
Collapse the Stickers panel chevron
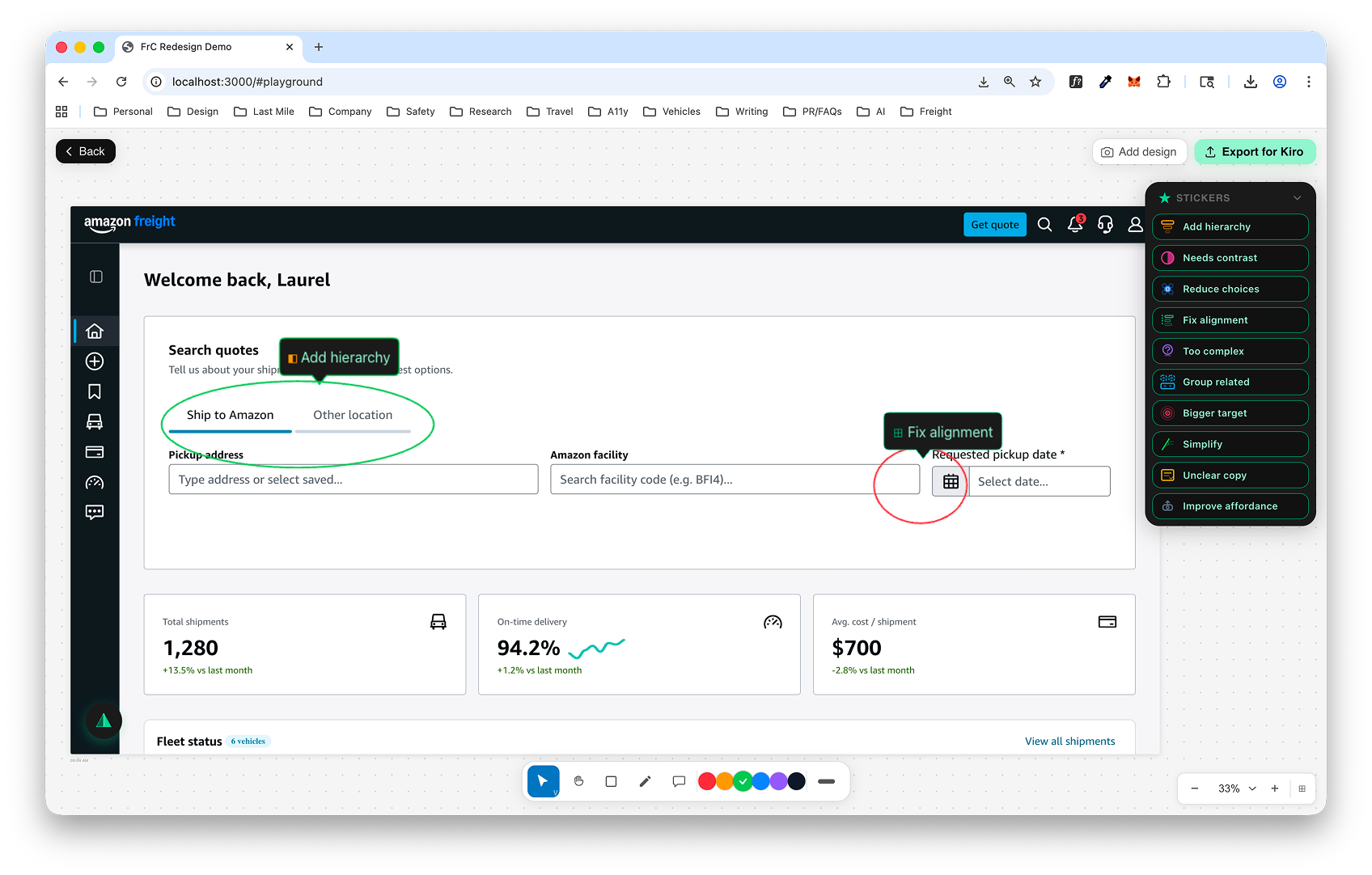point(1297,198)
